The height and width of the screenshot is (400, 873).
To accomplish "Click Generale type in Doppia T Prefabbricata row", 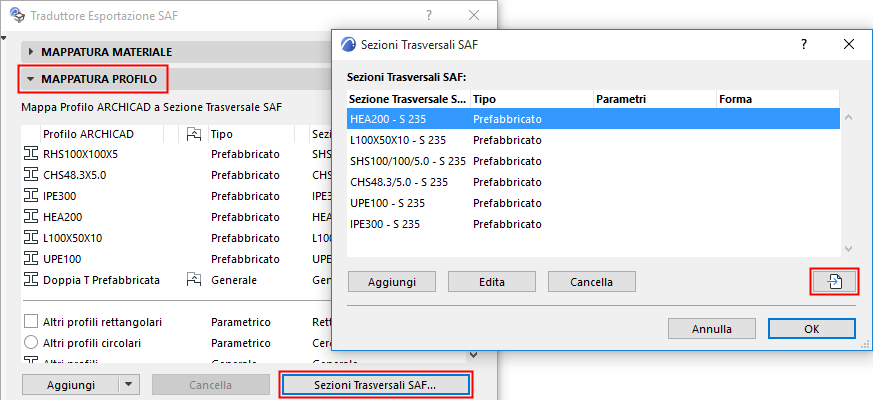I will tap(234, 280).
